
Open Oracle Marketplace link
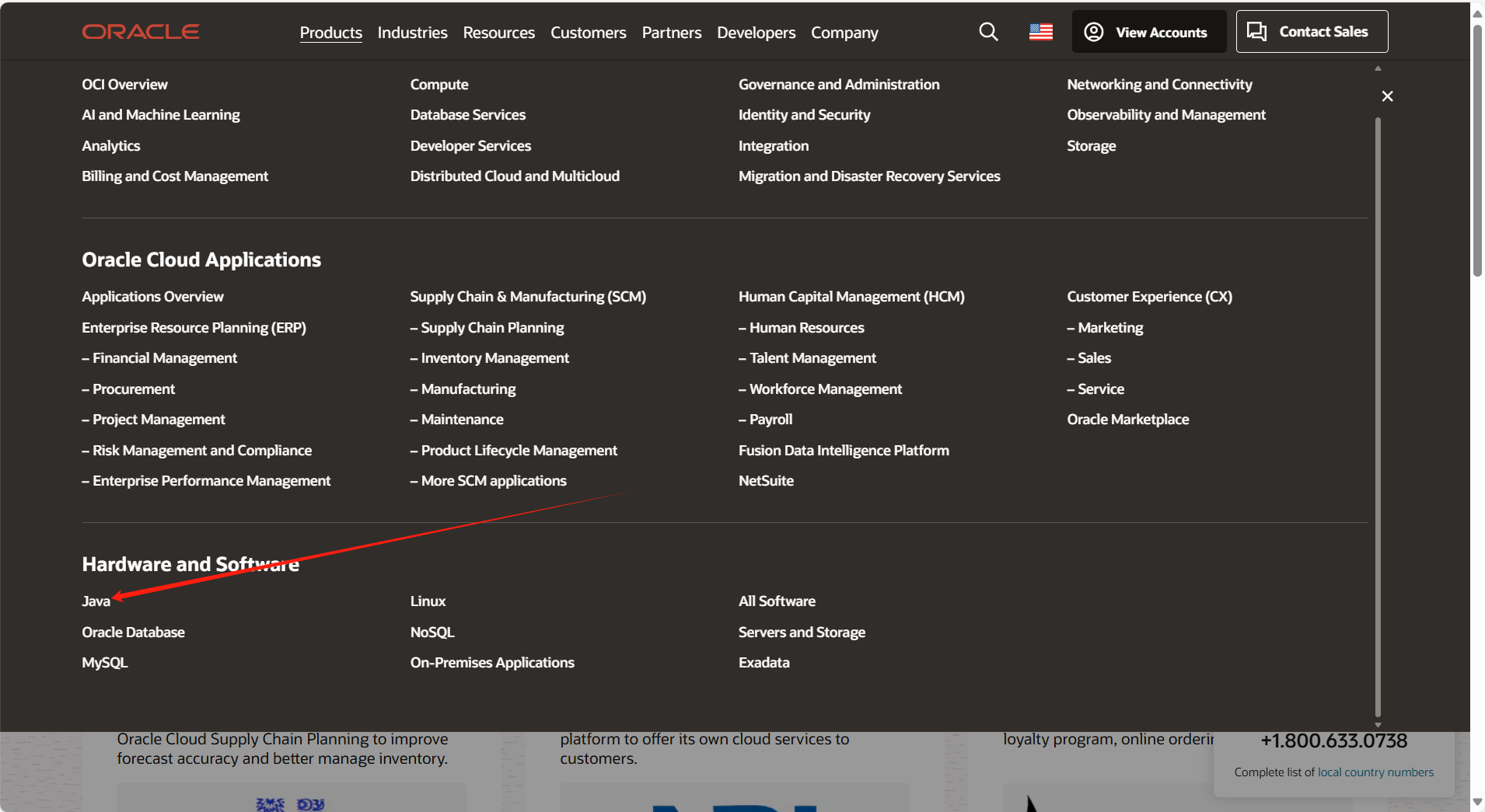(1127, 420)
